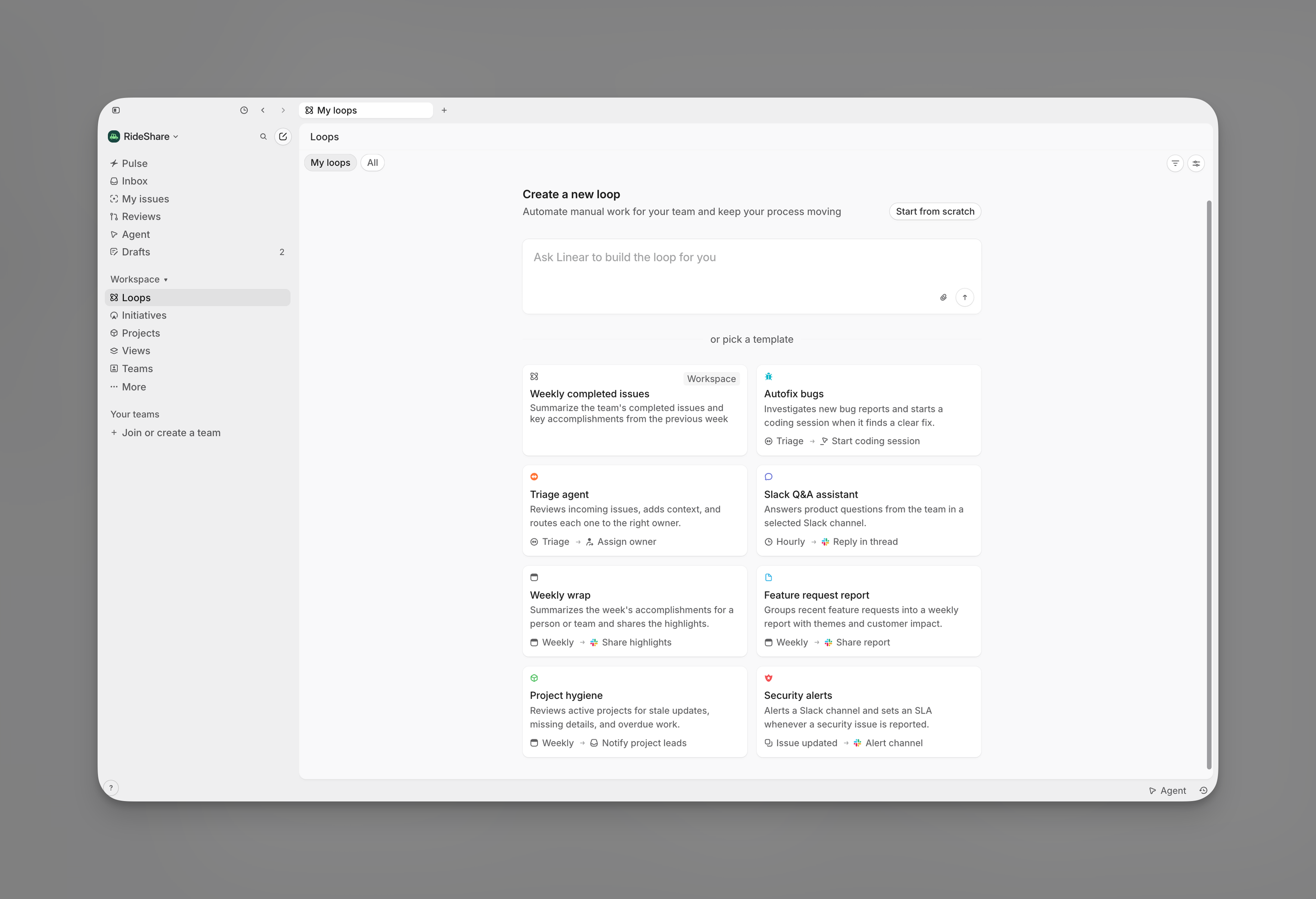Screen dimensions: 1316x899
Task: Open Agent in the sidebar
Action: pyautogui.click(x=197, y=234)
